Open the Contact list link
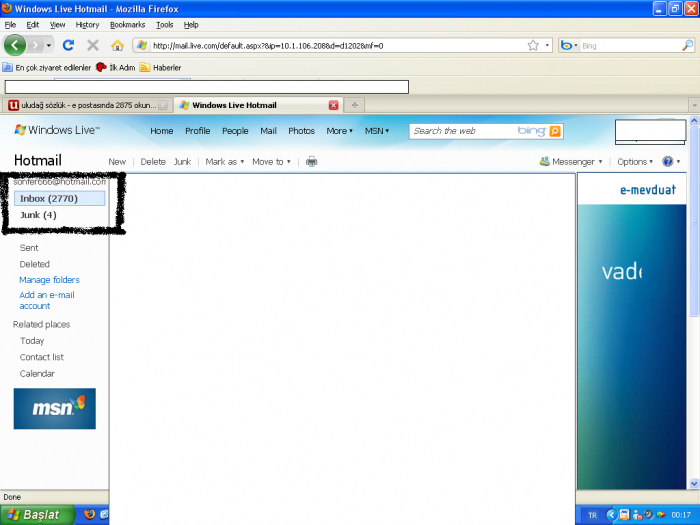The height and width of the screenshot is (525, 700). pos(42,357)
